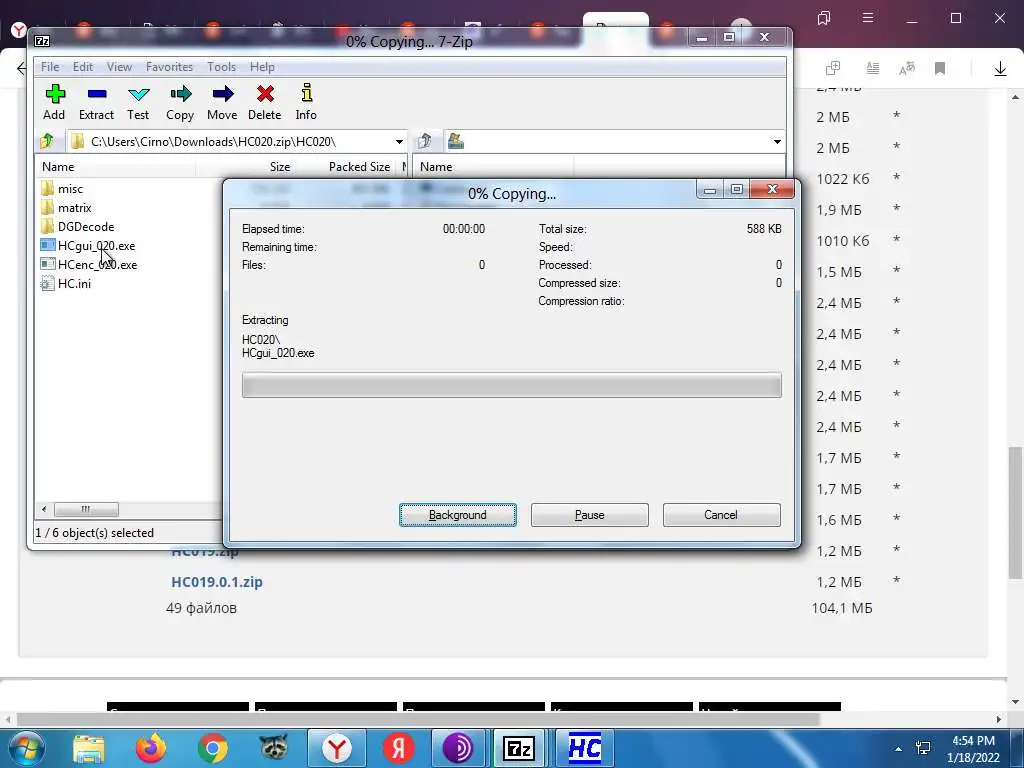This screenshot has height=768, width=1024.
Task: Click the browser reader mode icon
Action: pos(872,68)
